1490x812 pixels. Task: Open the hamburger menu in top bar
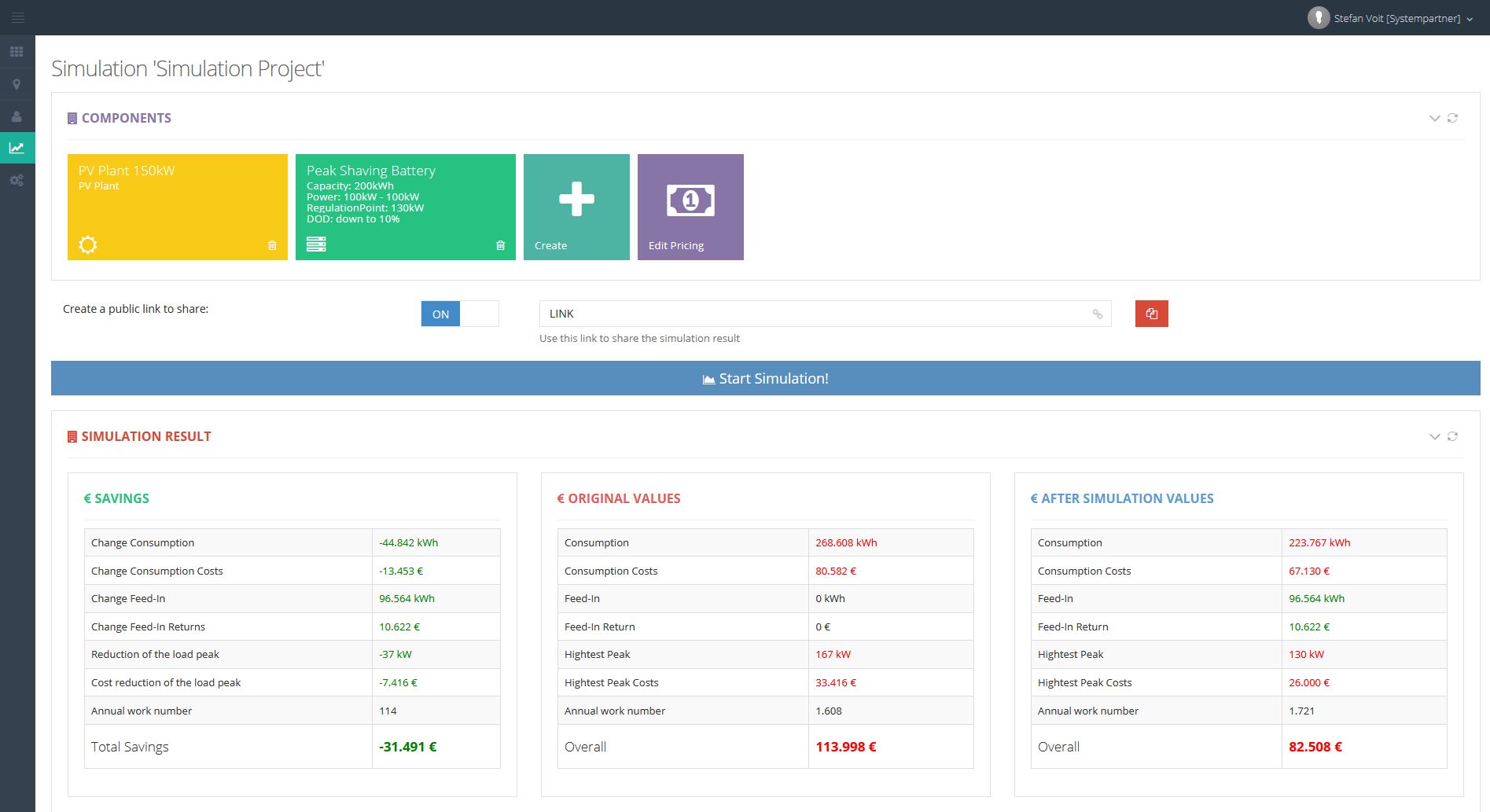[x=17, y=17]
